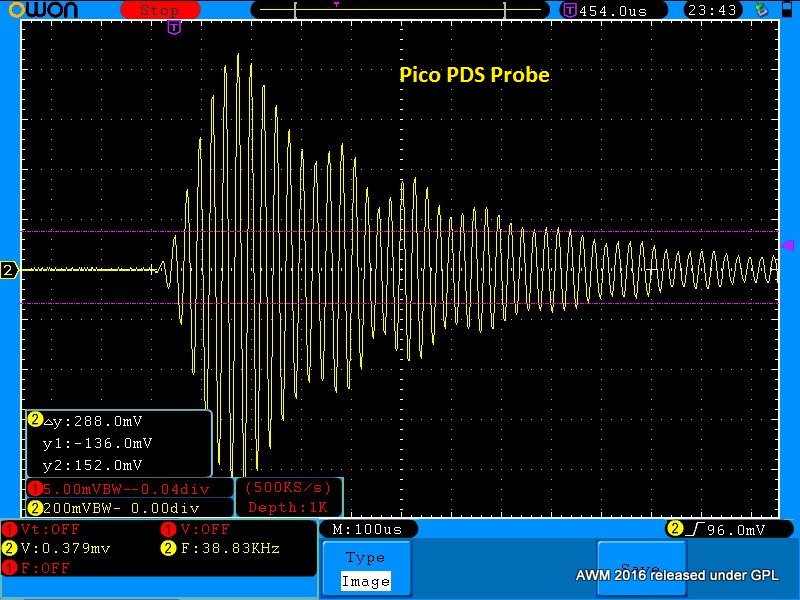Click the purple horizontal trigger T marker
This screenshot has width=800, height=600.
[174, 27]
